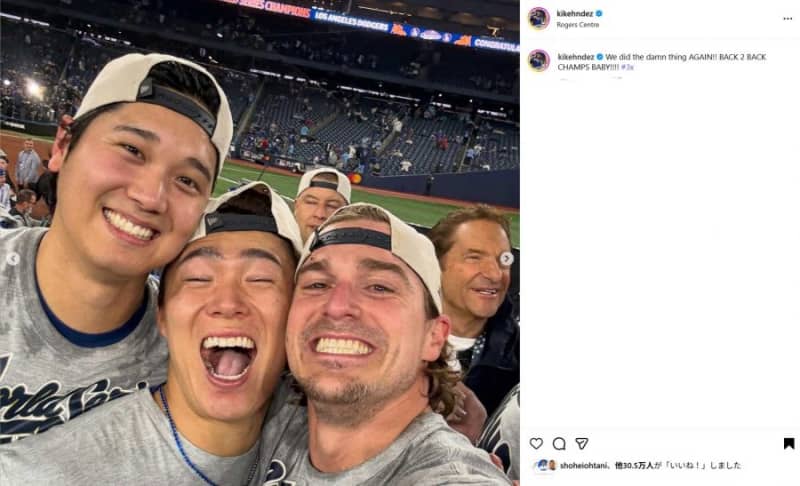Viewport: 800px width, 486px height.
Task: Share the post with the paper plane icon
Action: coord(581,443)
